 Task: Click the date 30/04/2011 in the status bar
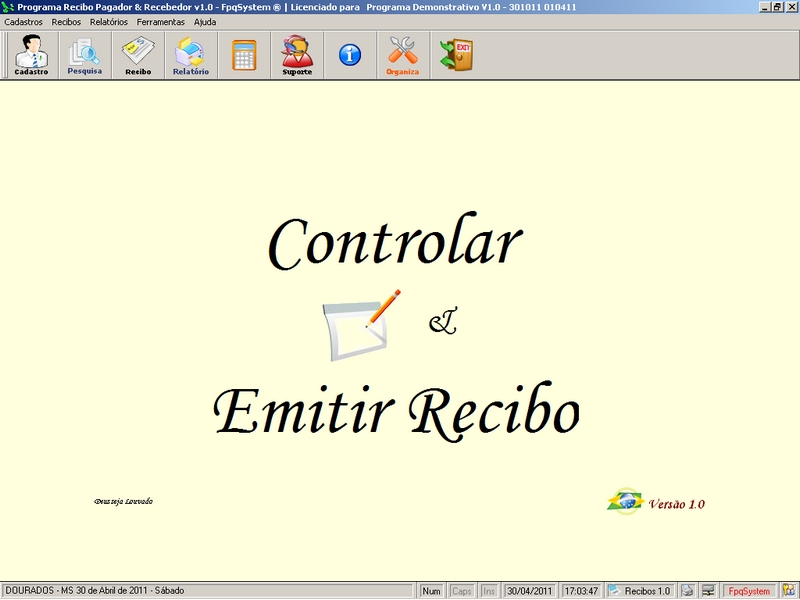pyautogui.click(x=527, y=590)
